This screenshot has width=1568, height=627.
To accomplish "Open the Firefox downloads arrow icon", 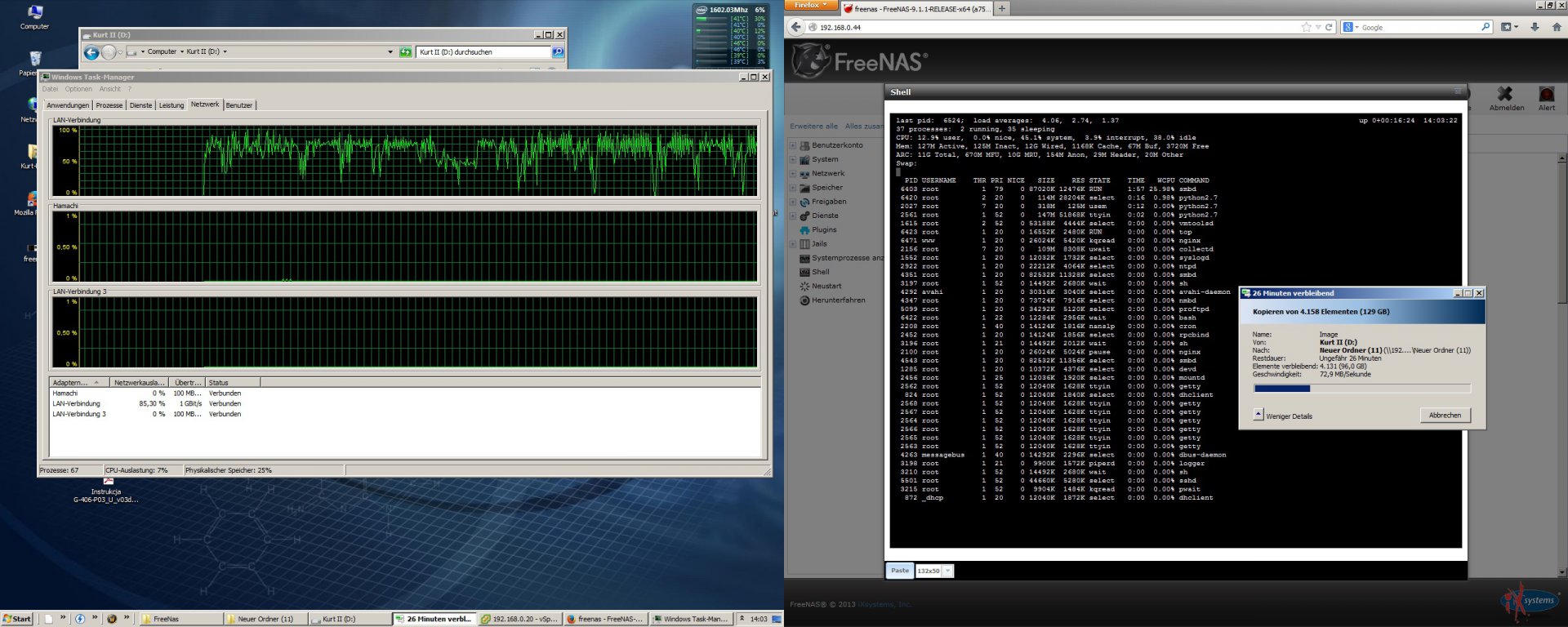I will [1535, 27].
